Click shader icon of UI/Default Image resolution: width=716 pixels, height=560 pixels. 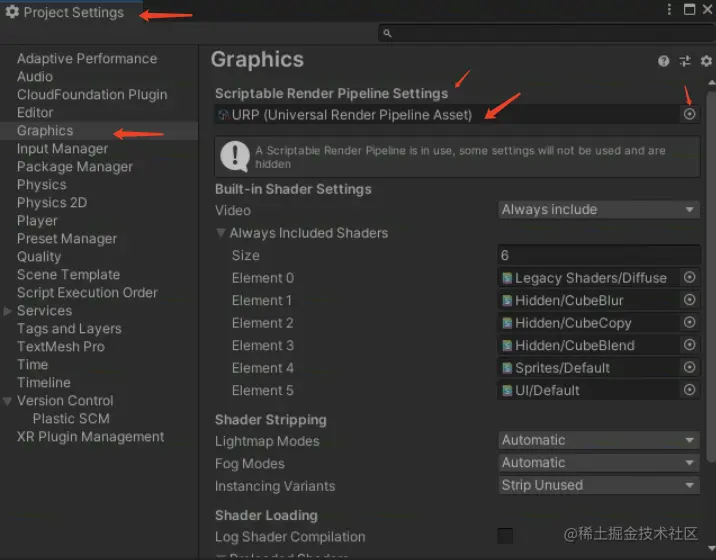[x=507, y=391]
